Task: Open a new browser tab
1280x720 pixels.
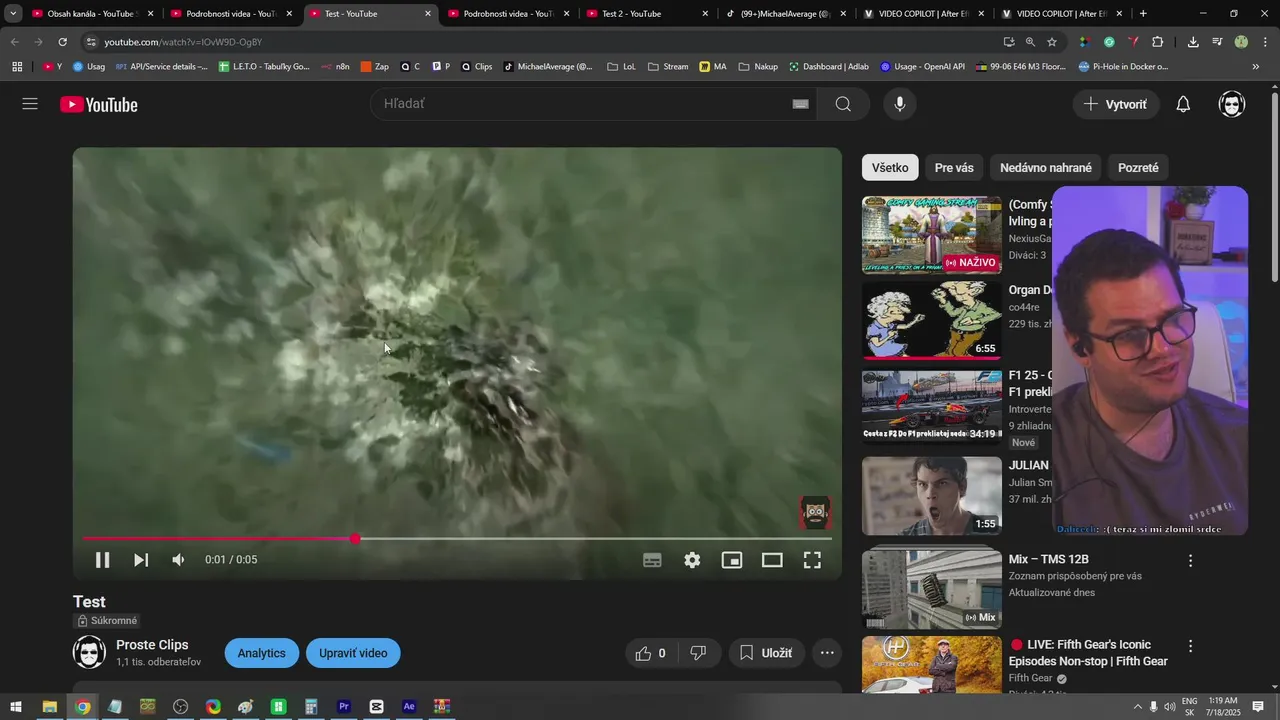Action: click(x=1143, y=14)
